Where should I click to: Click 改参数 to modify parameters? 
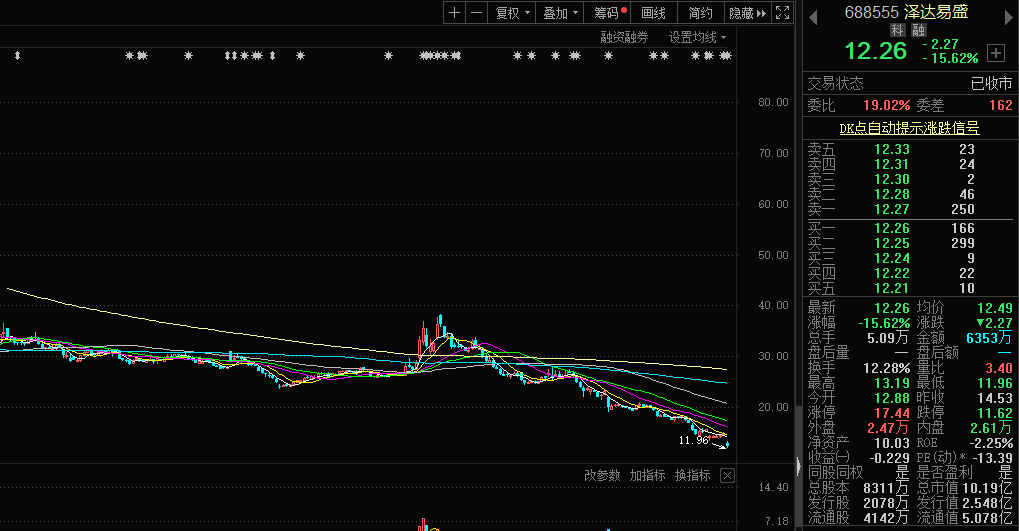click(x=602, y=476)
